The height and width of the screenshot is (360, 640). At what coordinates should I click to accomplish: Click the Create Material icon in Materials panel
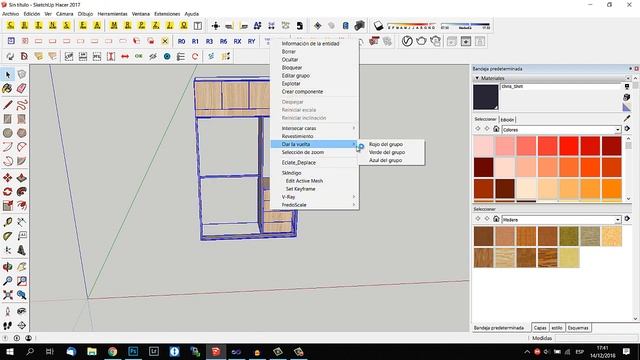(627, 97)
